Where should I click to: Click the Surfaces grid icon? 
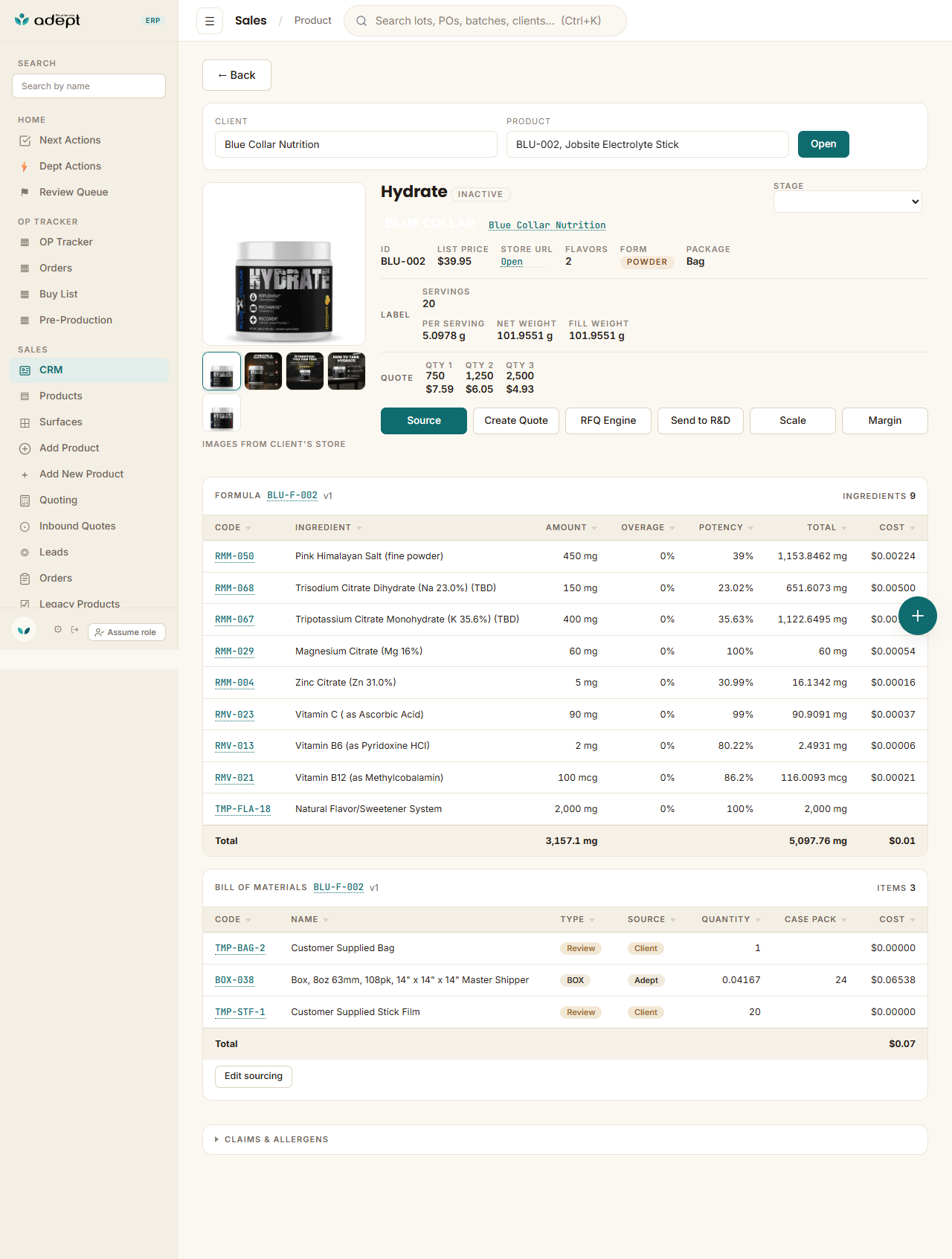tap(25, 422)
